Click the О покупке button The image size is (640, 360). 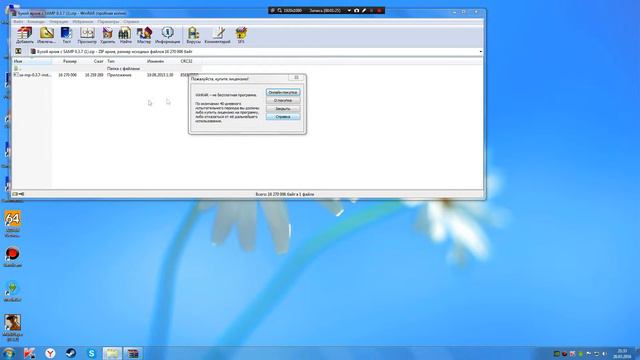point(283,100)
